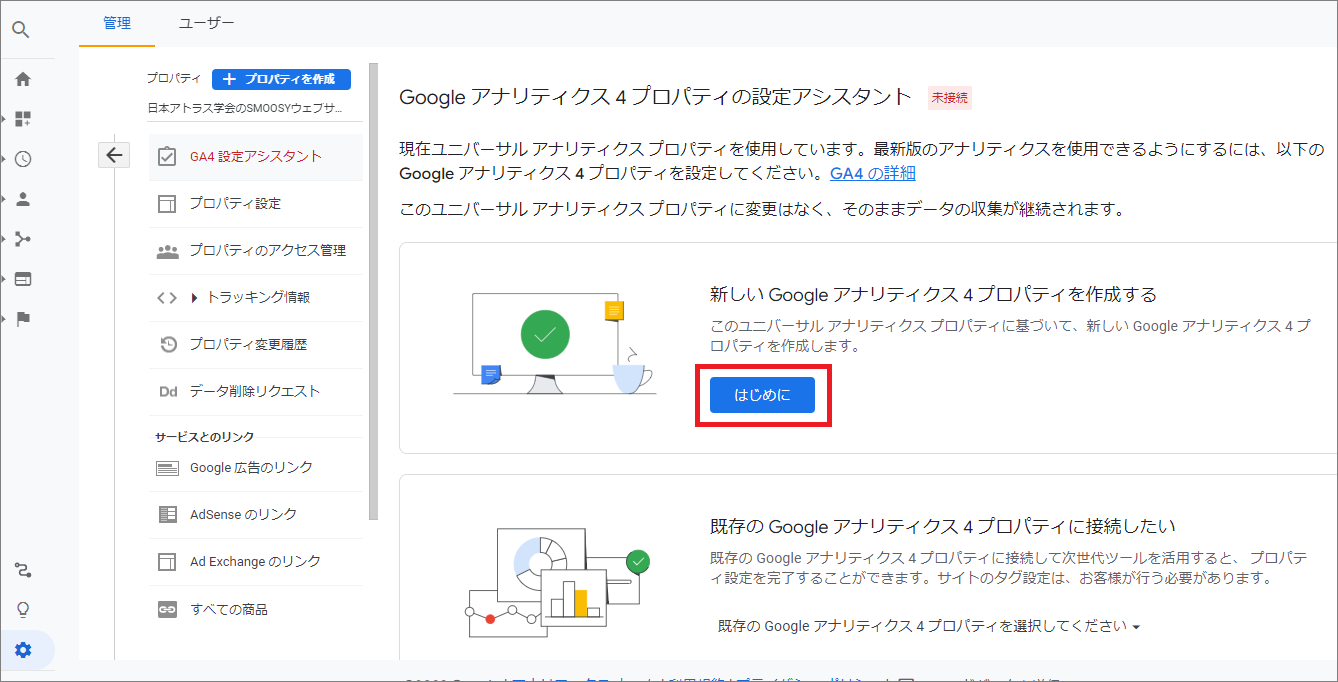Click the back arrow button
Screen dimensions: 1338x682
pyautogui.click(x=114, y=155)
